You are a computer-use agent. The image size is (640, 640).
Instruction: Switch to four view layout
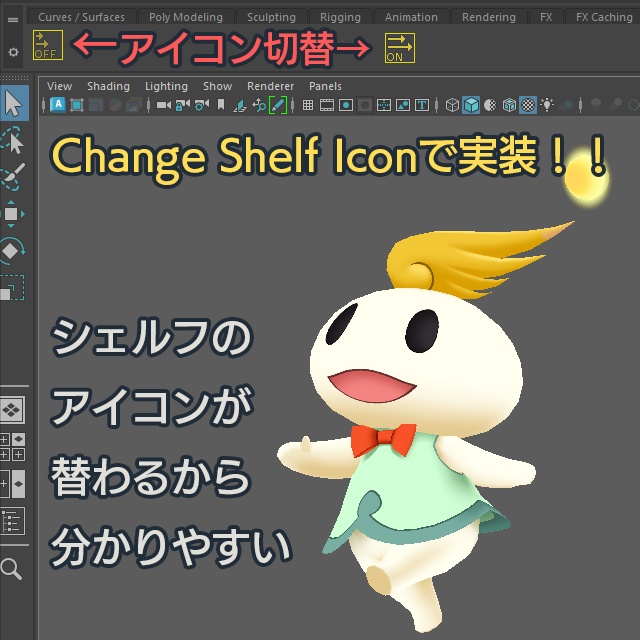pos(12,447)
